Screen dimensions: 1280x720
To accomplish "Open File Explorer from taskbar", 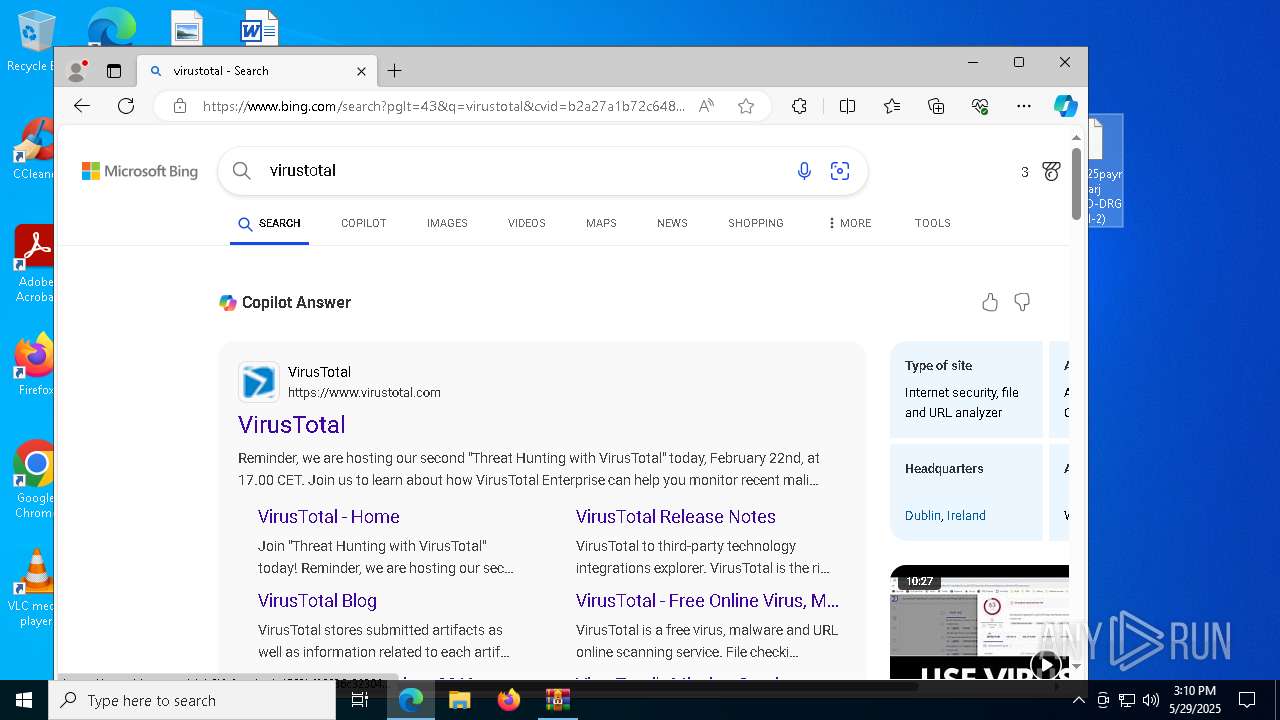I will coord(460,700).
